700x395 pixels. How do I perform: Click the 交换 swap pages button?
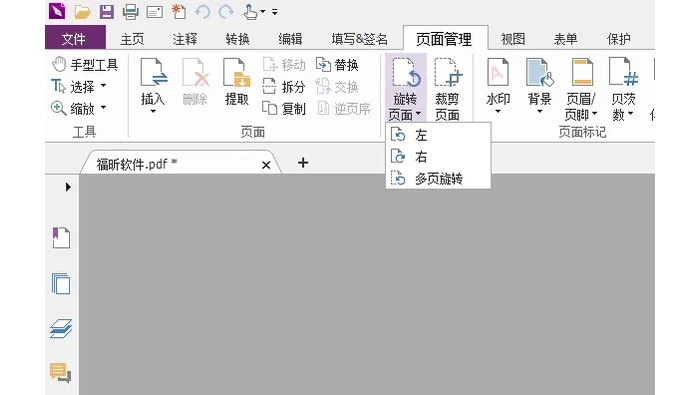click(338, 87)
